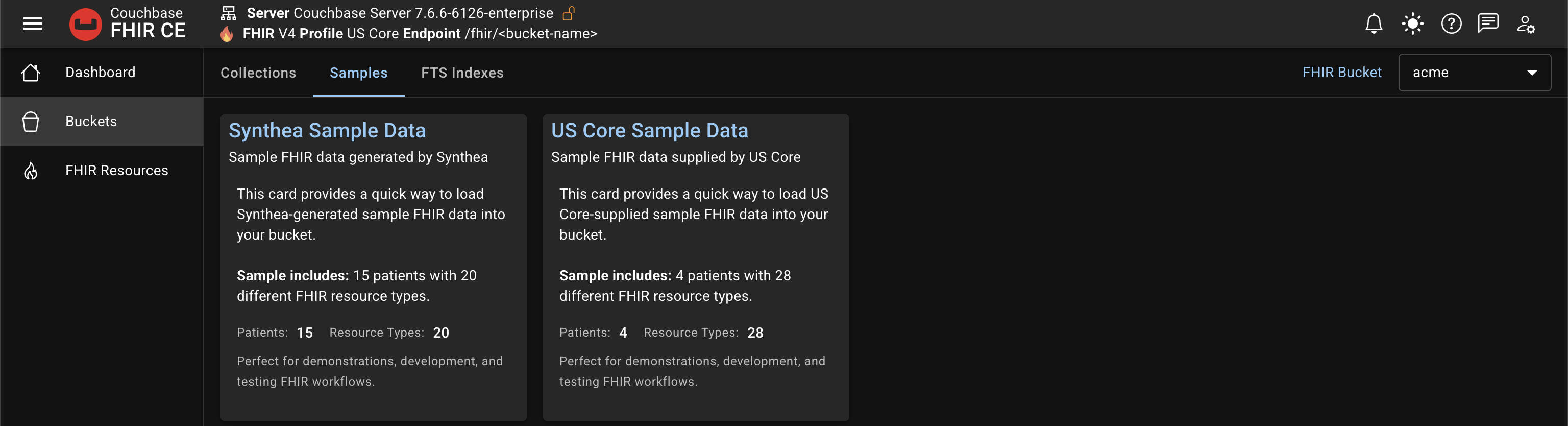Screen dimensions: 1568x426
Task: Switch to the FTS Indexes tab
Action: click(462, 73)
